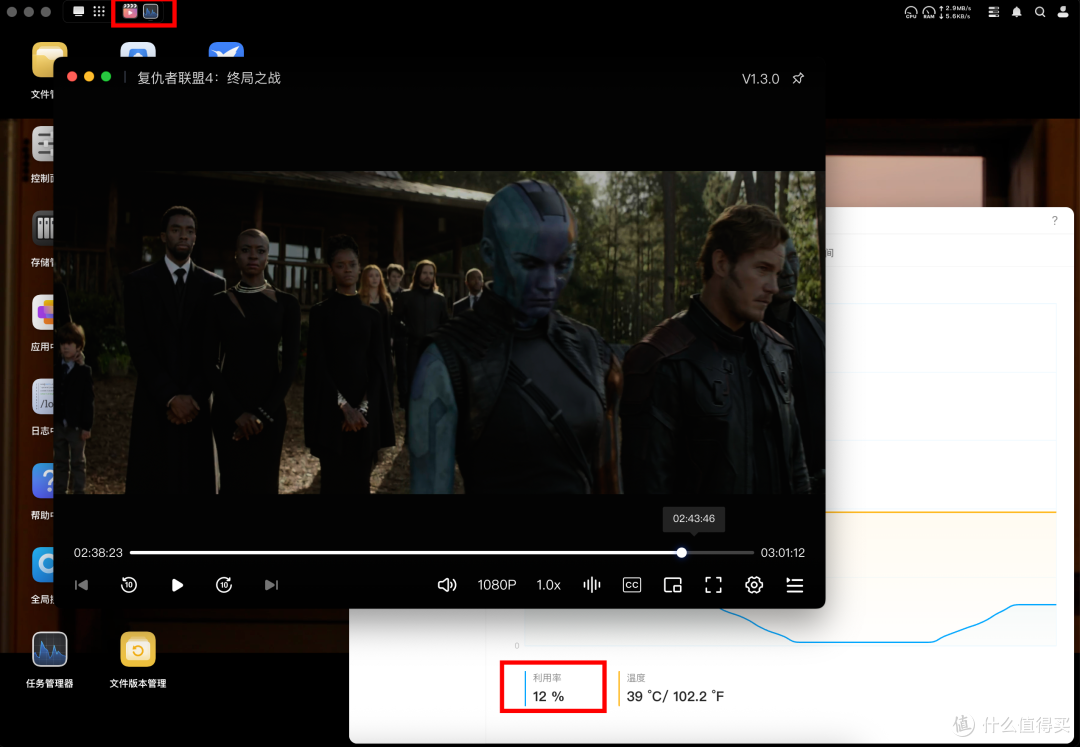Open the 1.0x playback speed menu

(548, 585)
